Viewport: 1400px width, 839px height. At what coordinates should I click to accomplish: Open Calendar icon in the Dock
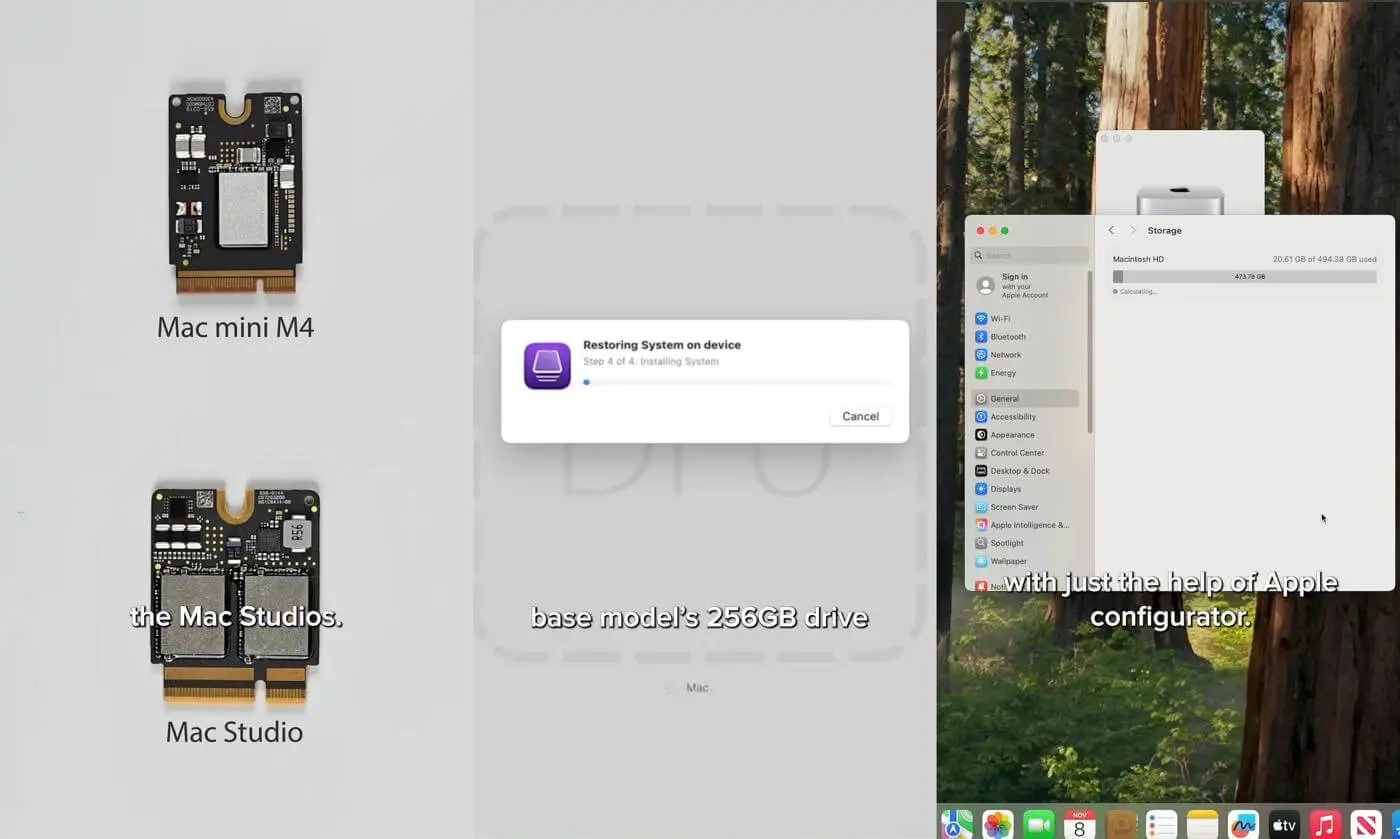click(1080, 824)
